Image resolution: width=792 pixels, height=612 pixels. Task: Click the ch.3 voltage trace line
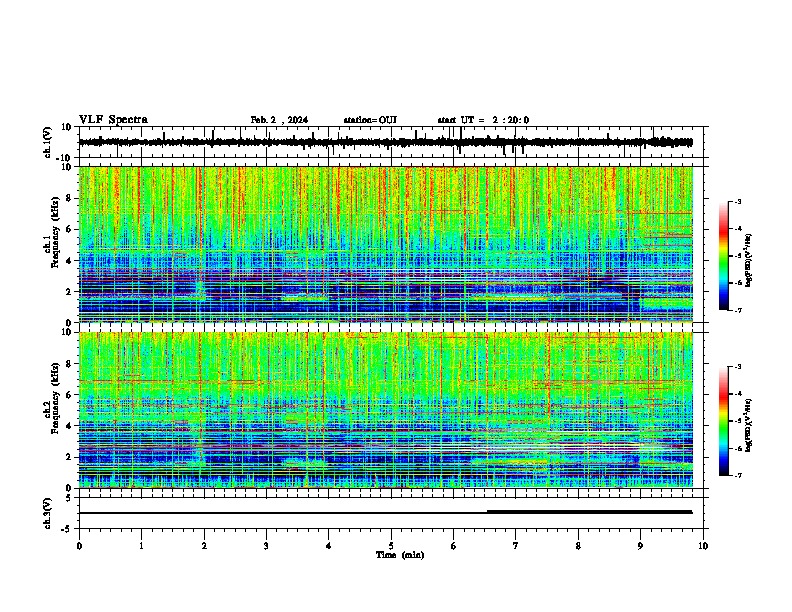click(385, 513)
